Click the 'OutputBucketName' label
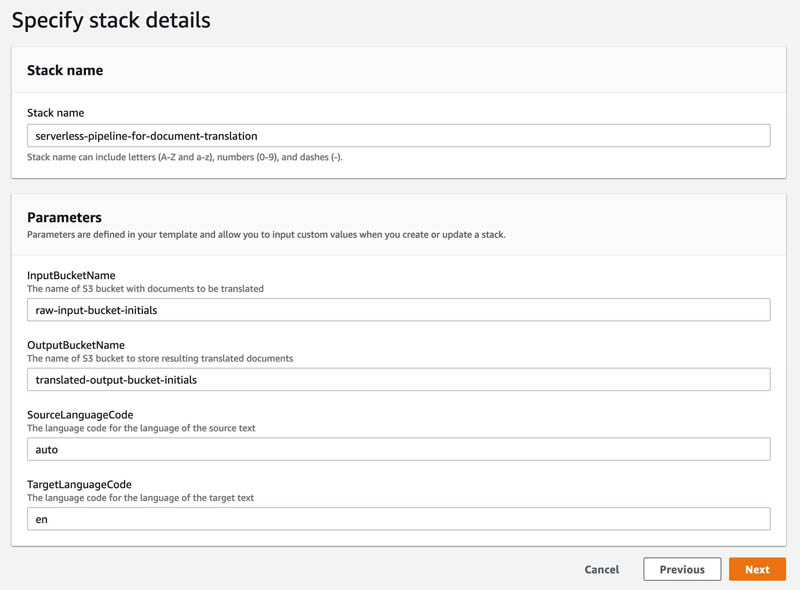 pyautogui.click(x=76, y=345)
